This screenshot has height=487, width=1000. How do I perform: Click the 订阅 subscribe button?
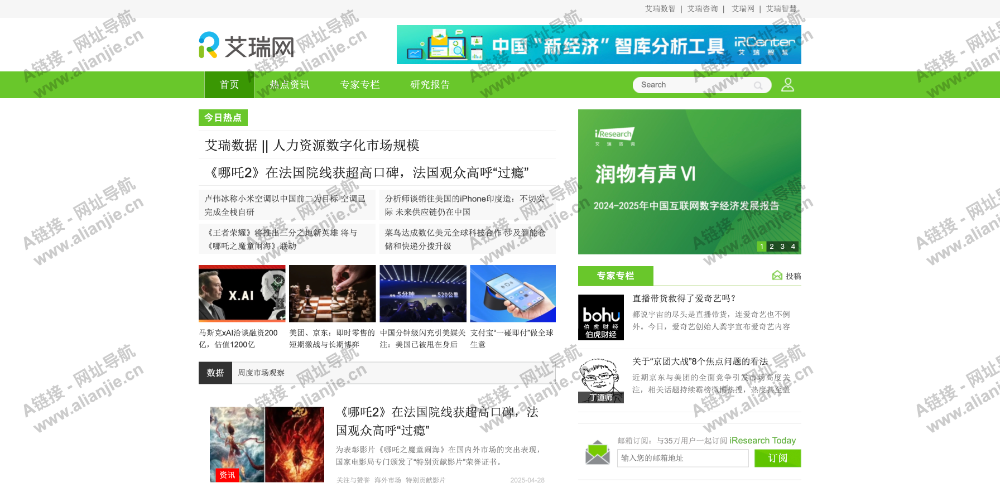click(x=777, y=458)
